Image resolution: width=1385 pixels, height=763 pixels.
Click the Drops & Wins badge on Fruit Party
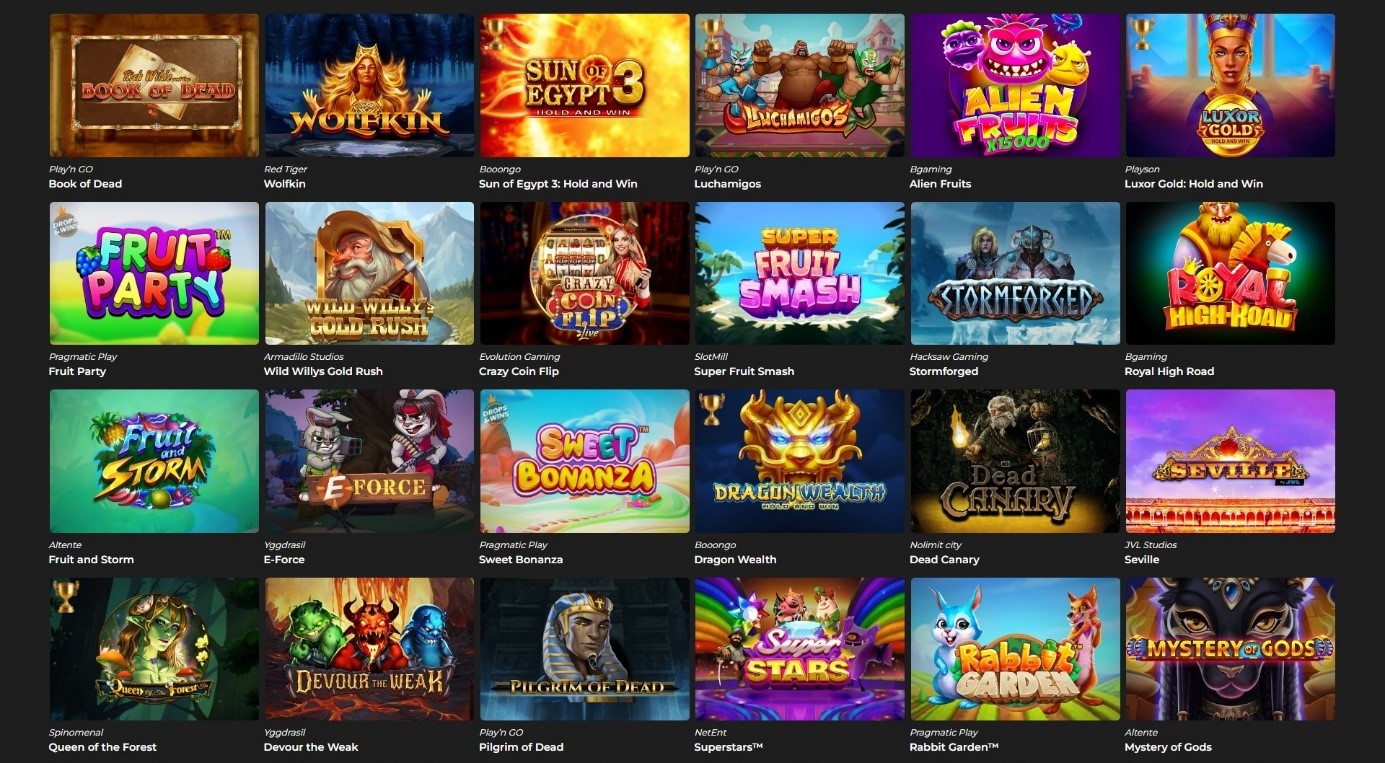pos(65,224)
